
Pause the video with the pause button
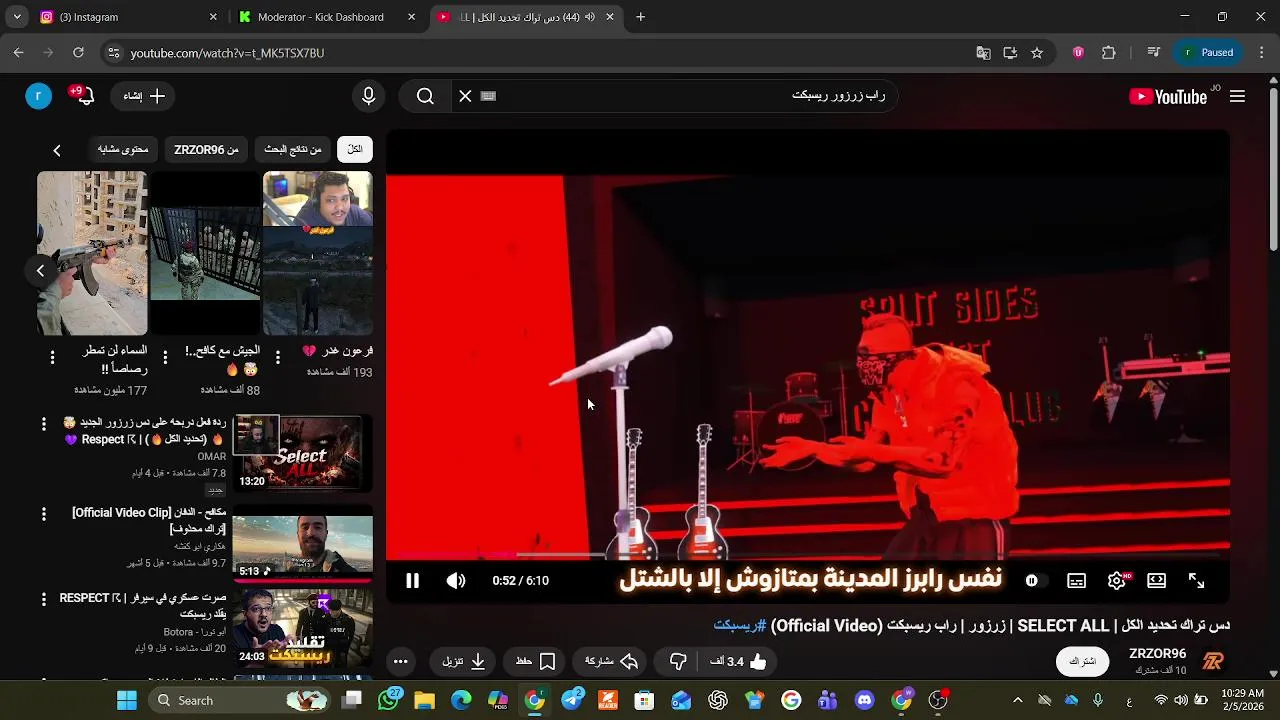pos(412,581)
